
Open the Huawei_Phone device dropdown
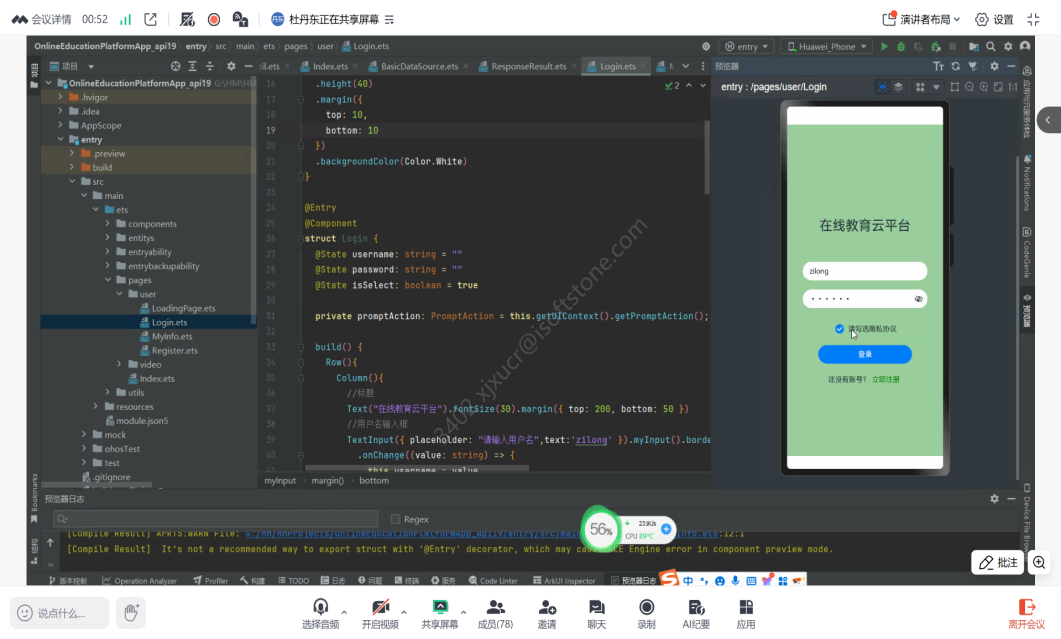826,47
